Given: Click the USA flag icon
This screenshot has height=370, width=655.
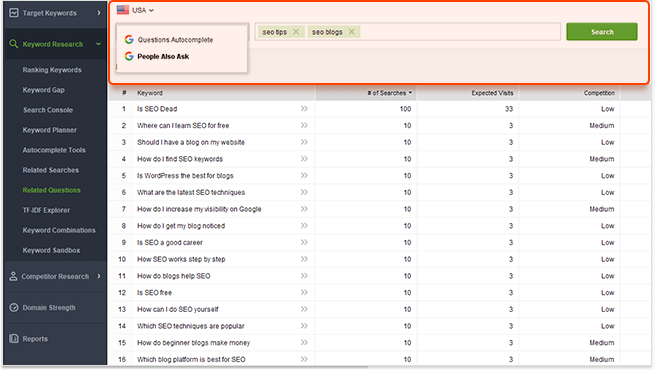Looking at the screenshot, I should point(123,10).
